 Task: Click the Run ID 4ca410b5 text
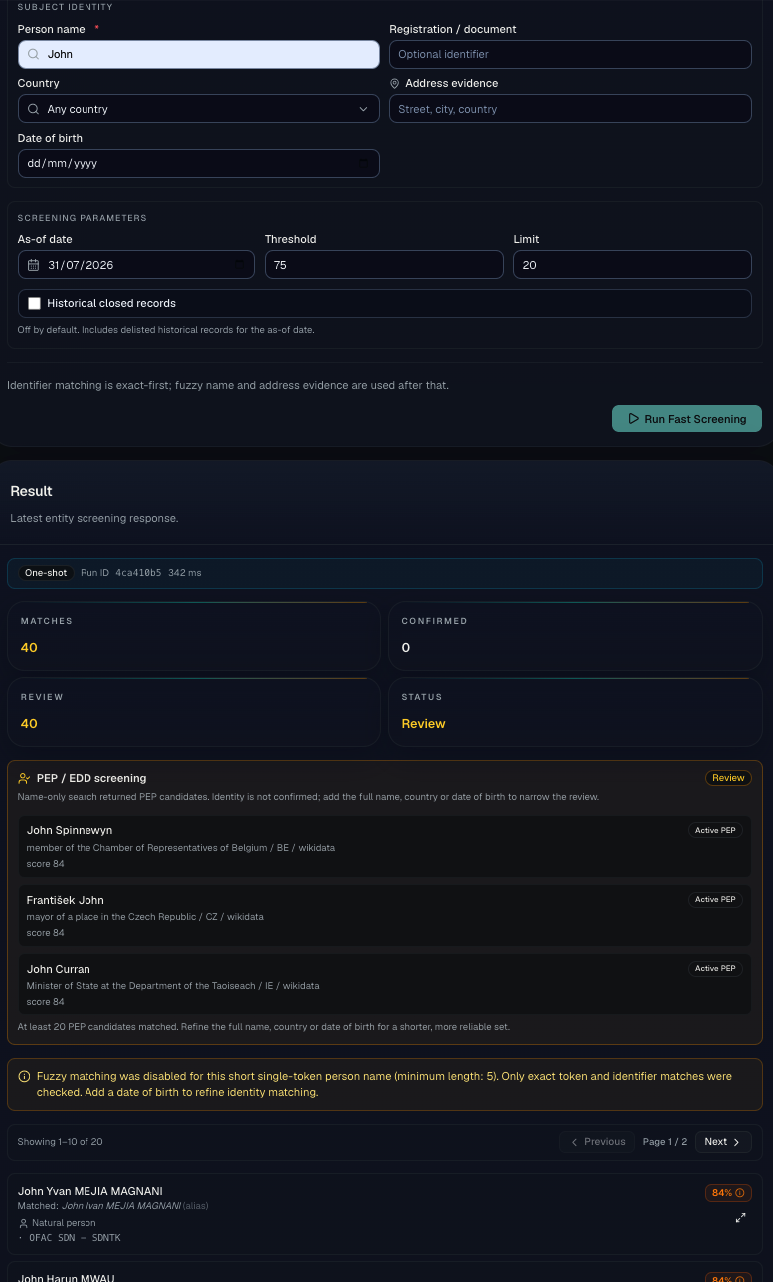tap(120, 573)
